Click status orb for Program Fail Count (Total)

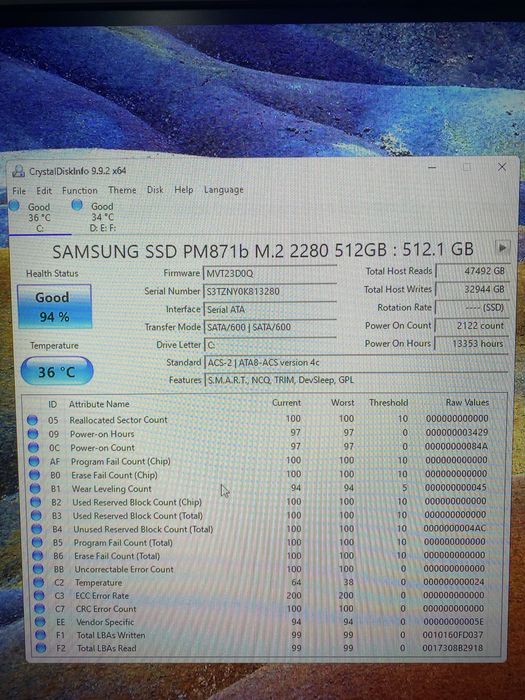point(37,542)
